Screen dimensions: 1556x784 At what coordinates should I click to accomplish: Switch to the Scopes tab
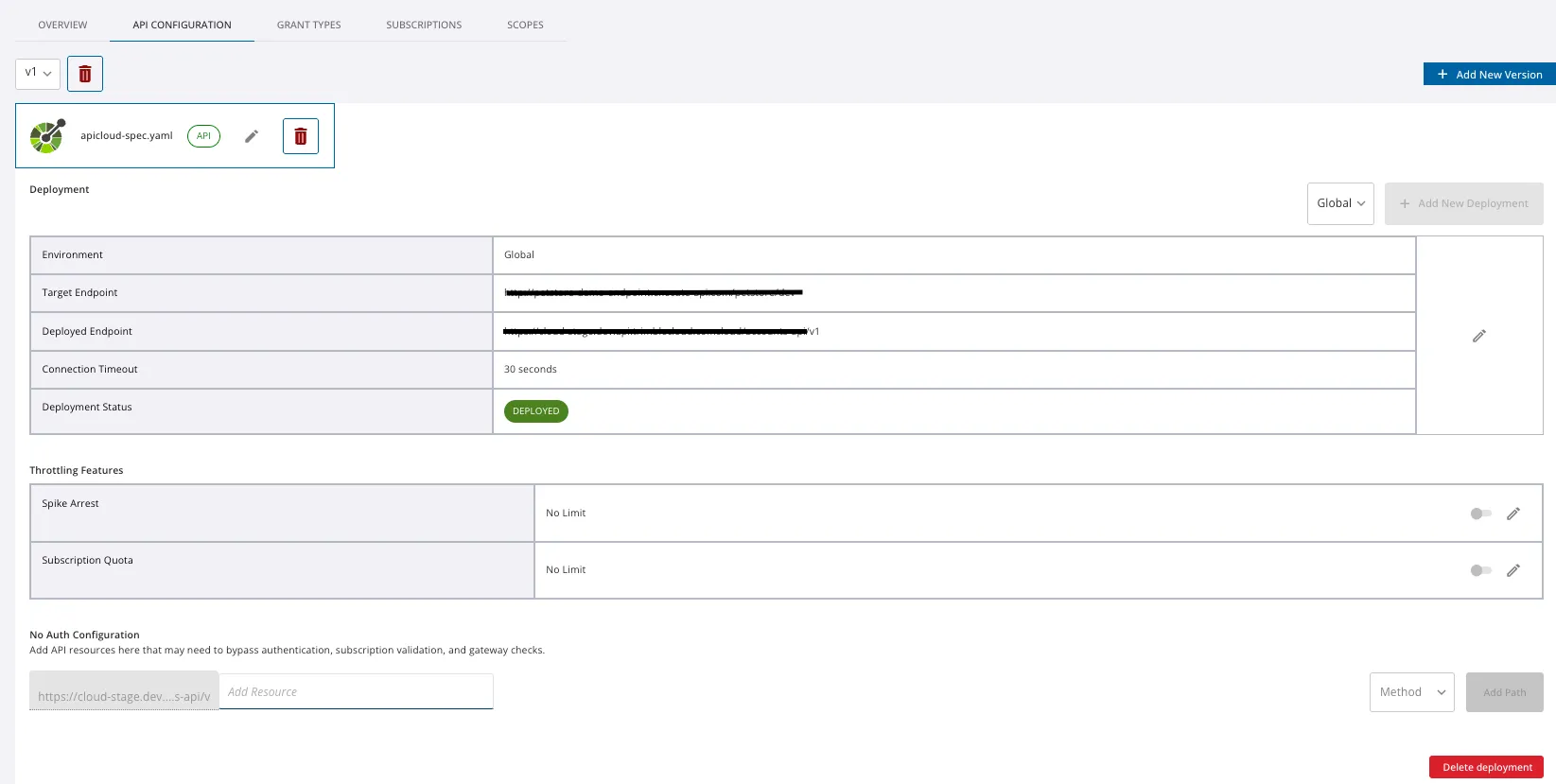[525, 25]
